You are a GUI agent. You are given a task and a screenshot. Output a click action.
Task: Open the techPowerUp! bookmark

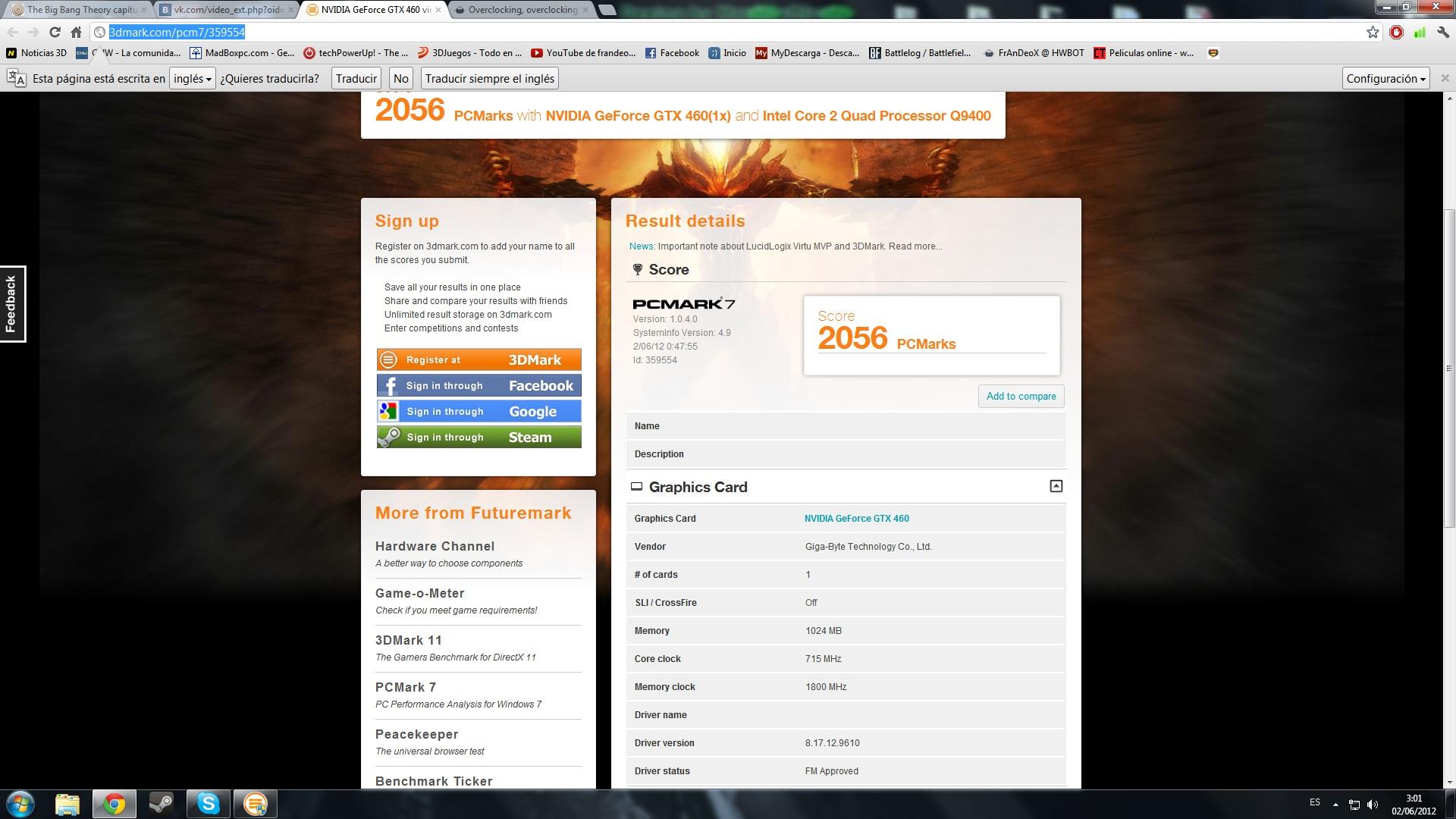356,53
